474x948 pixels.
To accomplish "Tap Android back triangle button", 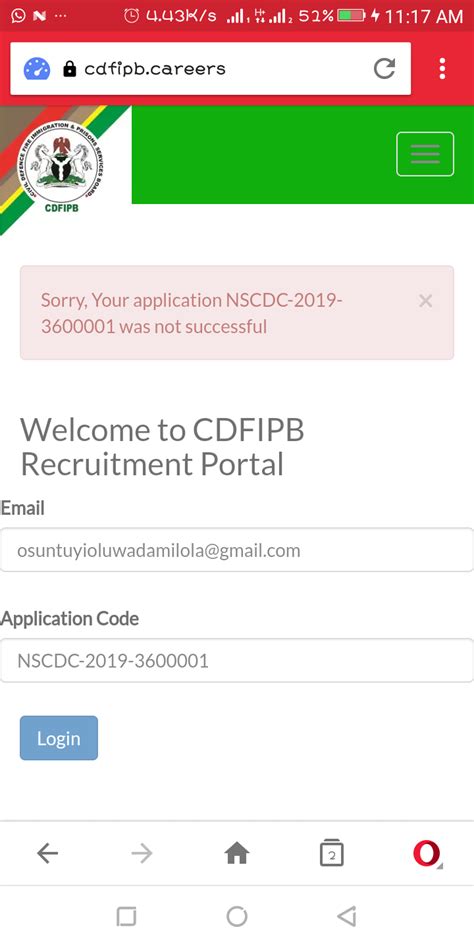I will [x=347, y=917].
